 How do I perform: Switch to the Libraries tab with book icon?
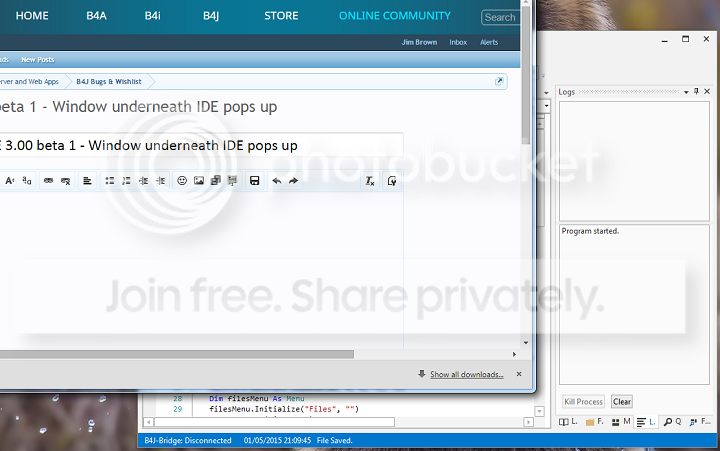pos(568,422)
